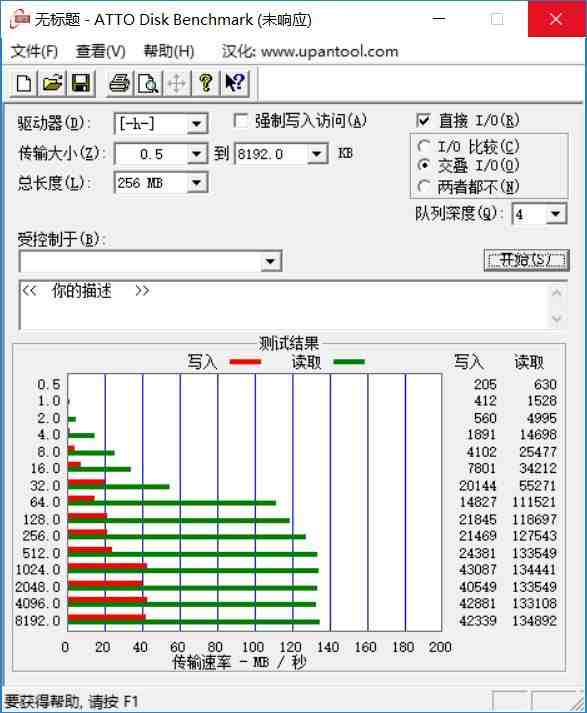587x713 pixels.
Task: Open Print Preview magnifier icon
Action: click(148, 83)
